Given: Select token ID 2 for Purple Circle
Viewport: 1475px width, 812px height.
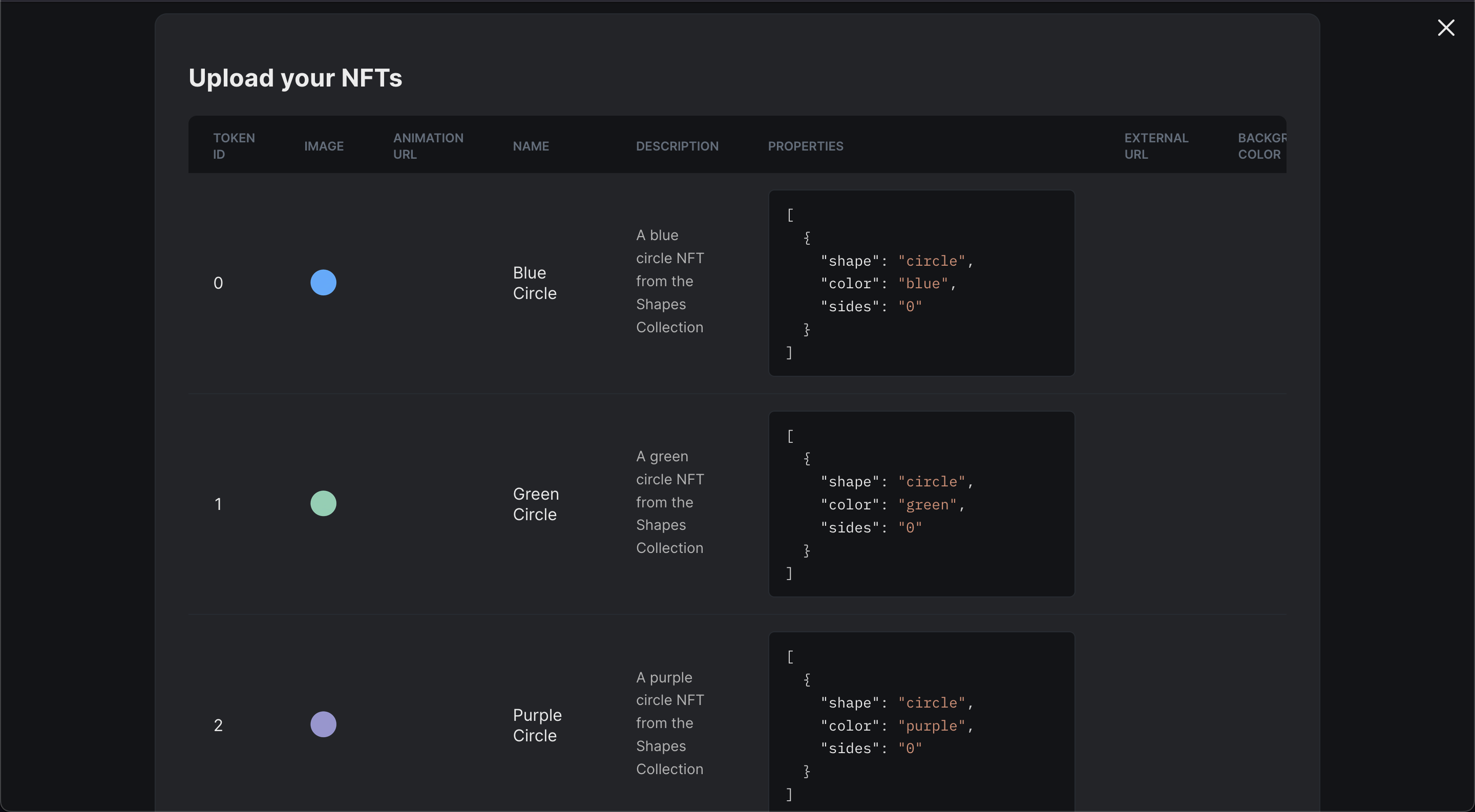Looking at the screenshot, I should point(218,724).
